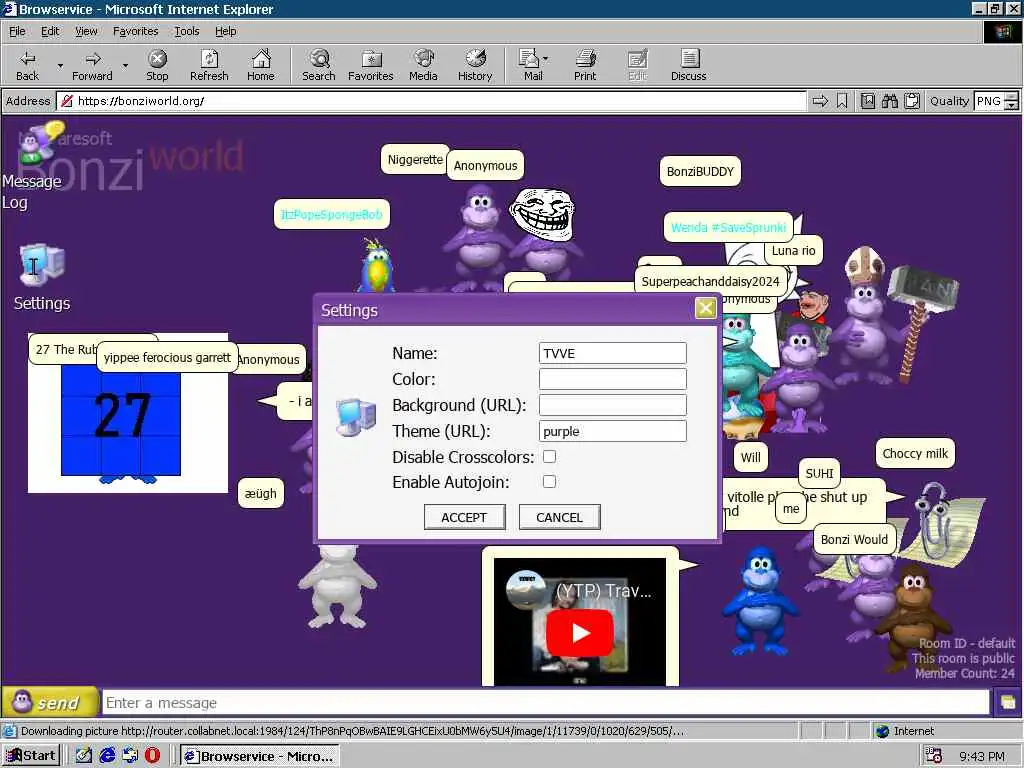Open the Media toolbar pane
1024x768 pixels.
[423, 65]
